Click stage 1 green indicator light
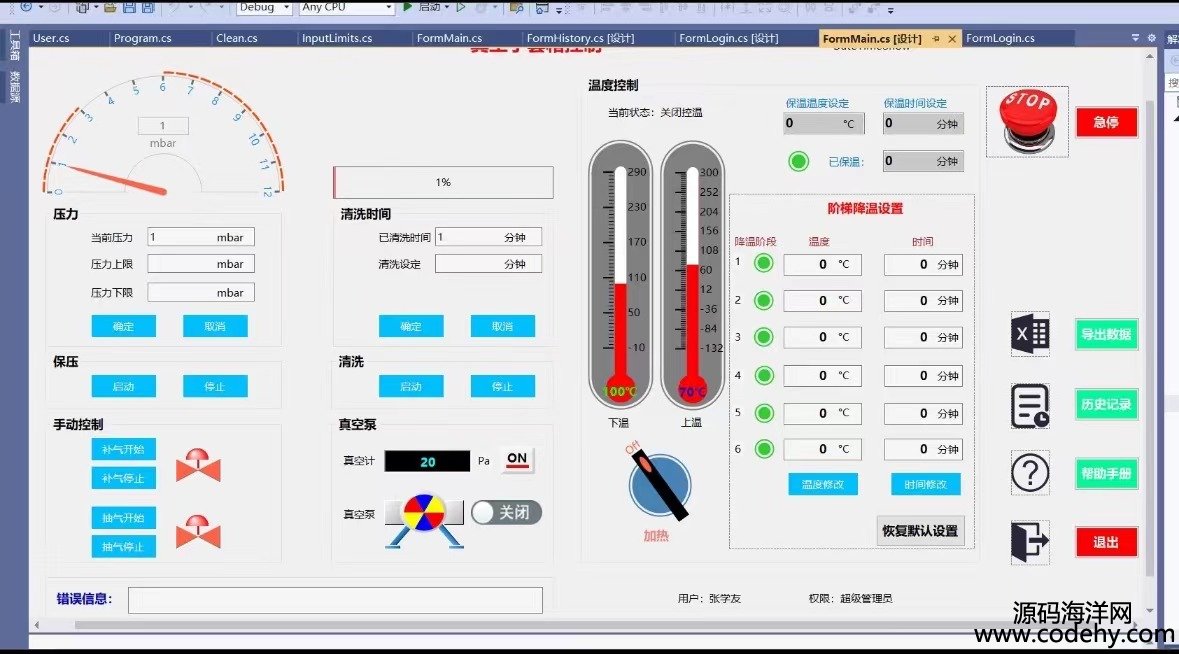The width and height of the screenshot is (1179, 654). (764, 263)
